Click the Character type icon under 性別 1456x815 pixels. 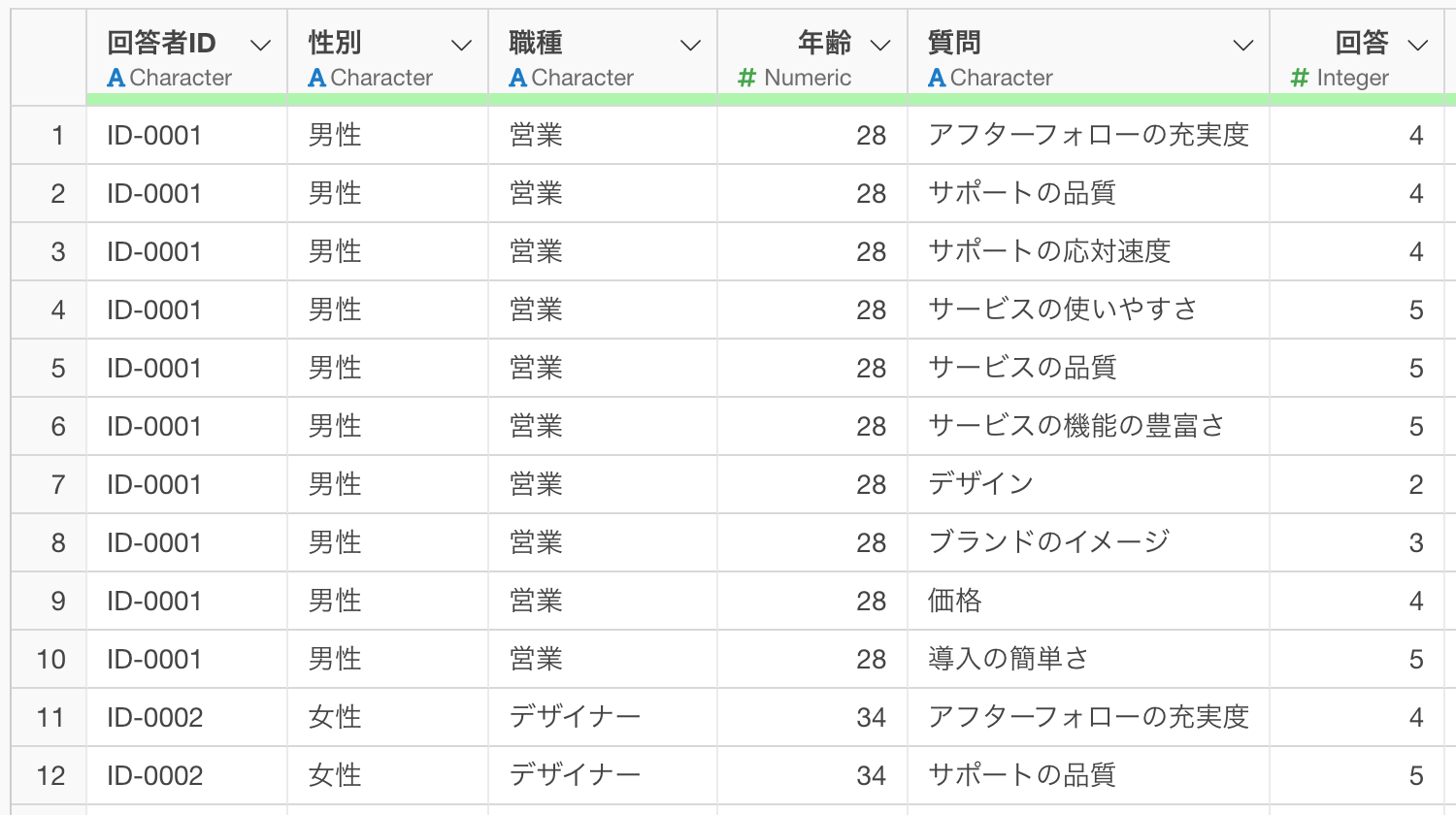[x=317, y=78]
